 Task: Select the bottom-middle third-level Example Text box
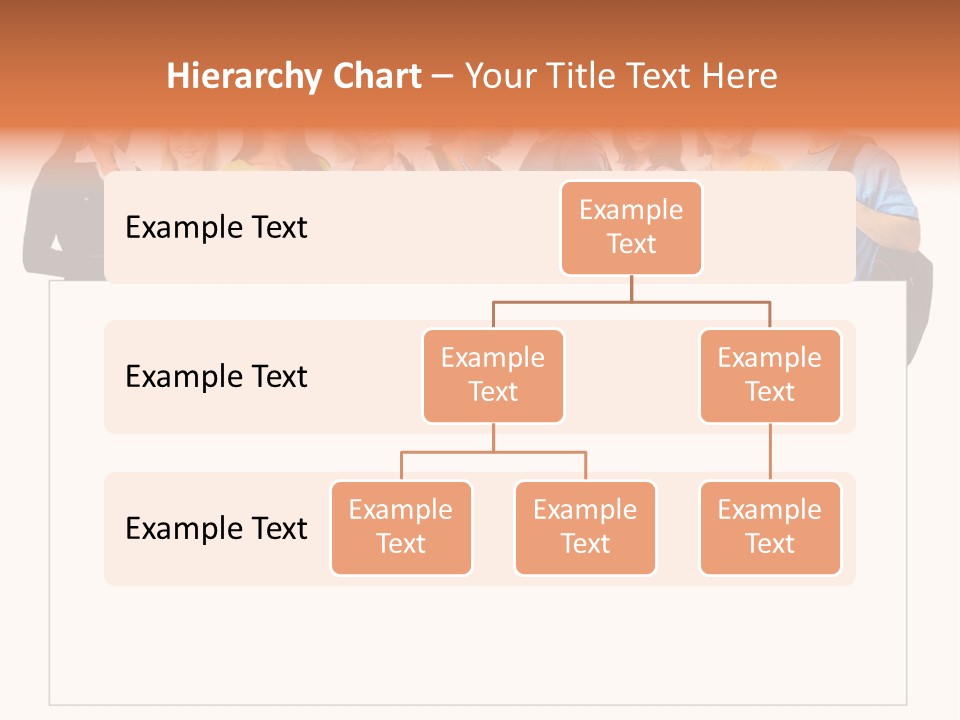585,527
